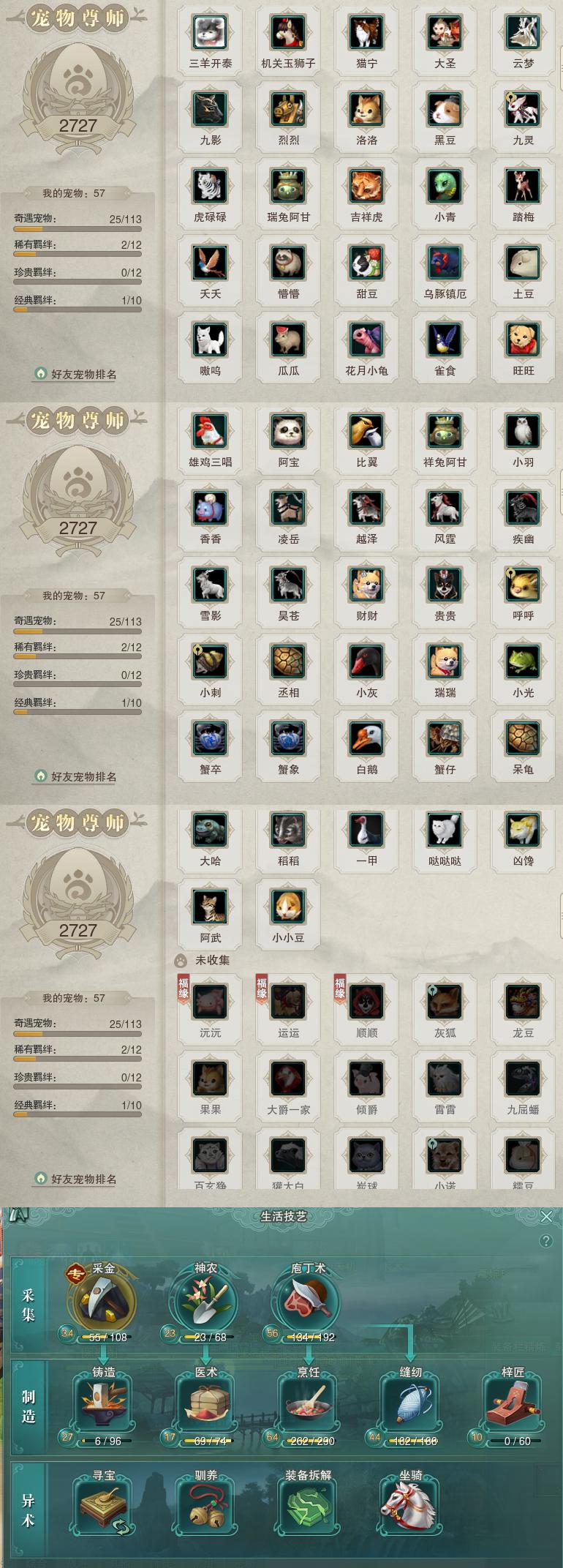This screenshot has width=563, height=1568.
Task: Click the help question mark in 生活技艺
Action: pyautogui.click(x=545, y=1241)
